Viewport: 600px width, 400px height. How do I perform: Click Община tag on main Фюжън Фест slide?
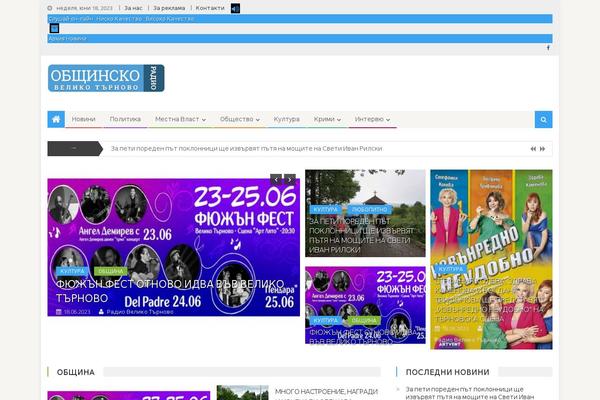(111, 271)
